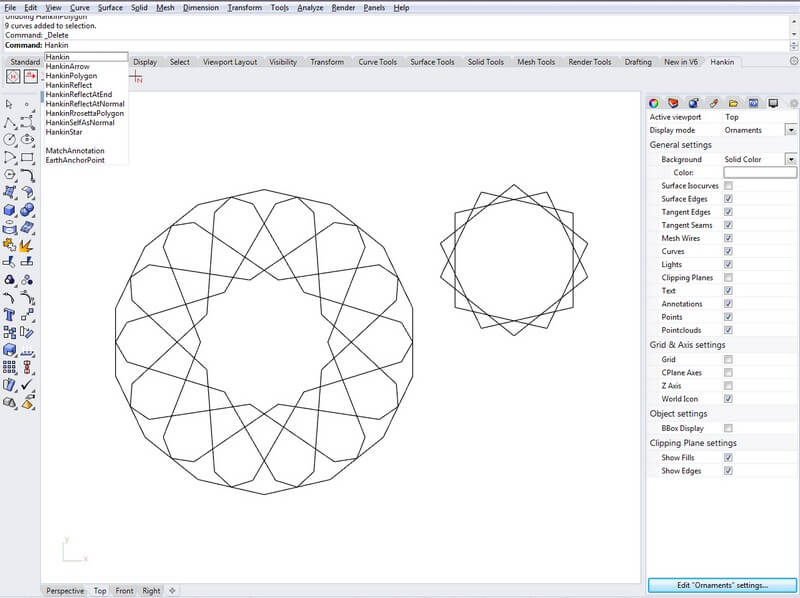
Task: Click the Polyline tool icon
Action: coord(9,121)
